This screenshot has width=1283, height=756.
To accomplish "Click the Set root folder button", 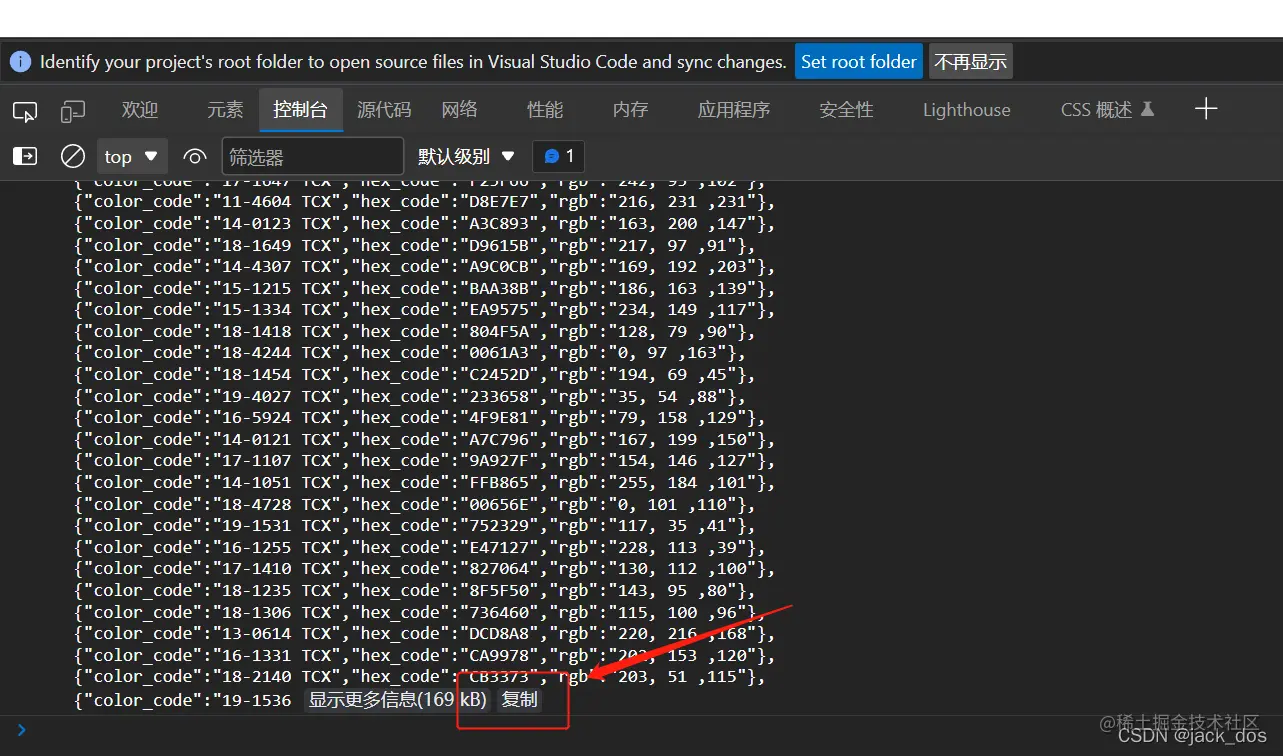I will pyautogui.click(x=859, y=62).
